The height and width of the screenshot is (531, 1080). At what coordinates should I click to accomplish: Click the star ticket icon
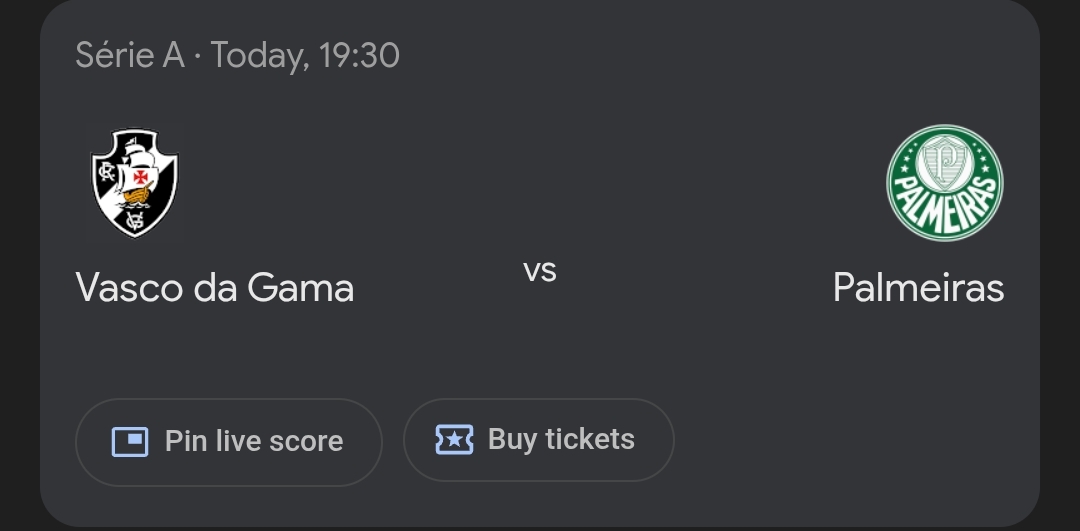(454, 439)
